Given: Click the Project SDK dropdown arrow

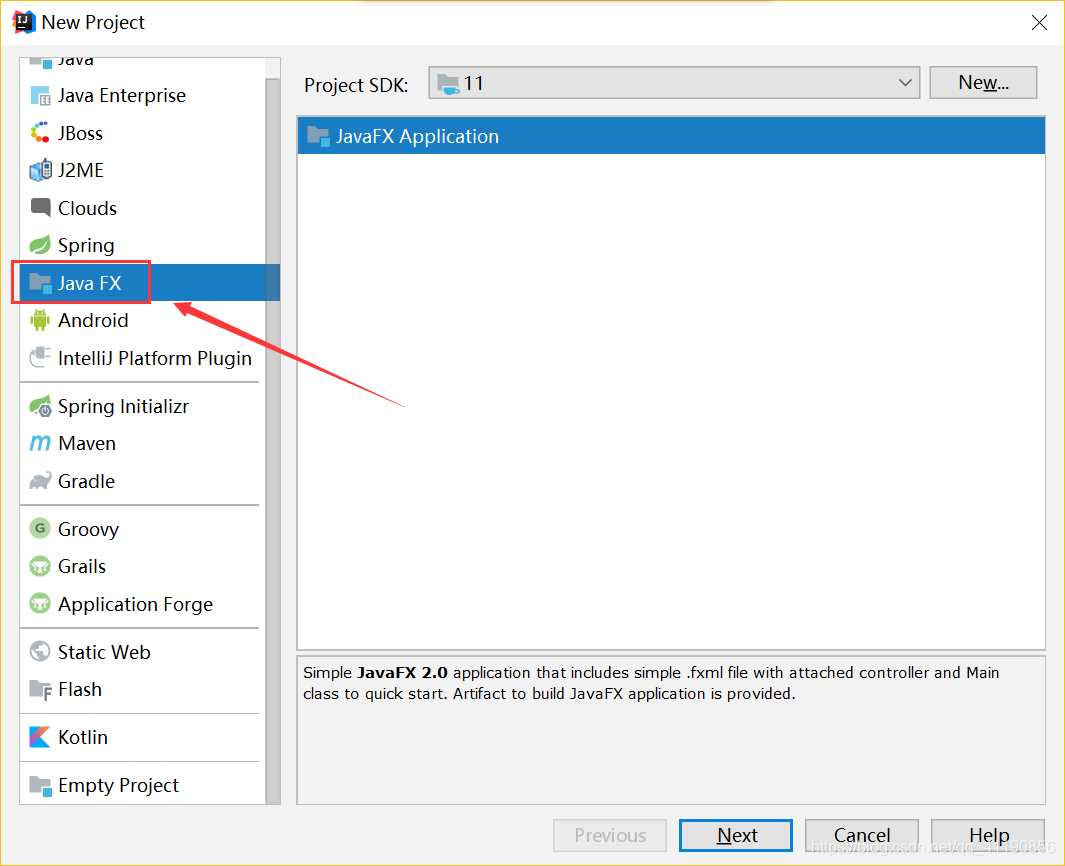Looking at the screenshot, I should tap(905, 83).
